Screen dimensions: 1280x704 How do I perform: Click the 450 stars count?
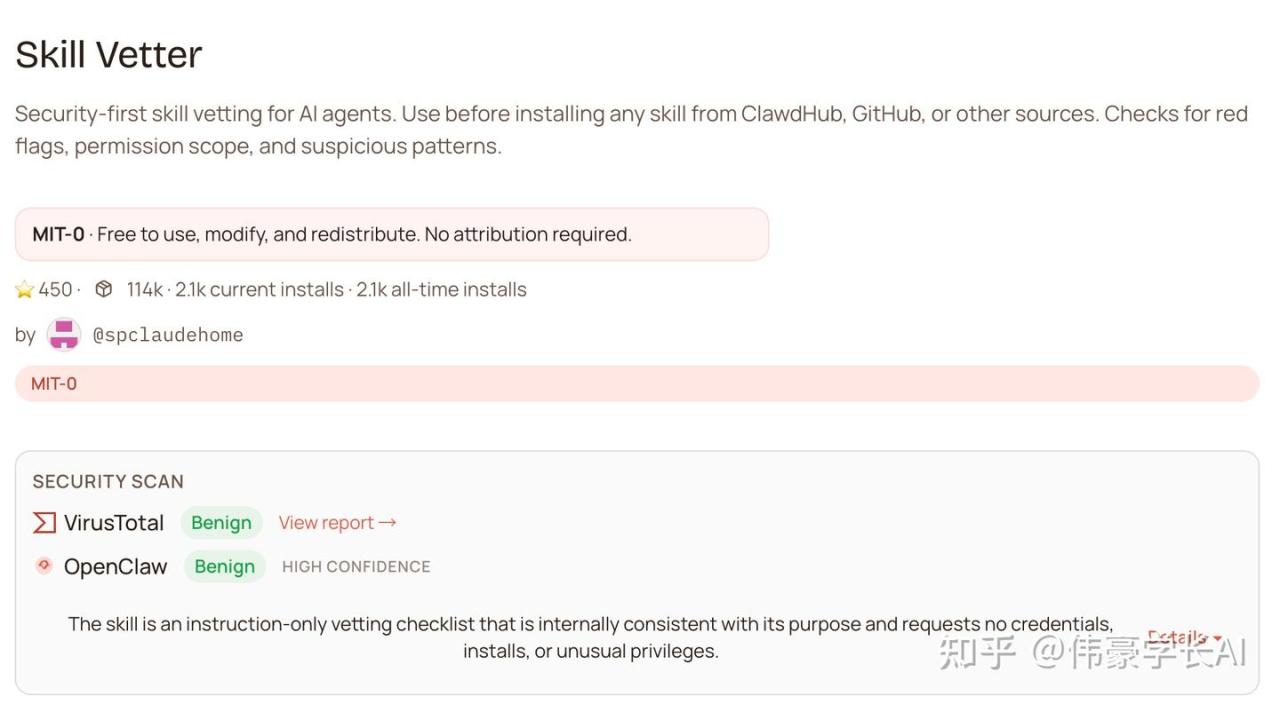coord(56,290)
